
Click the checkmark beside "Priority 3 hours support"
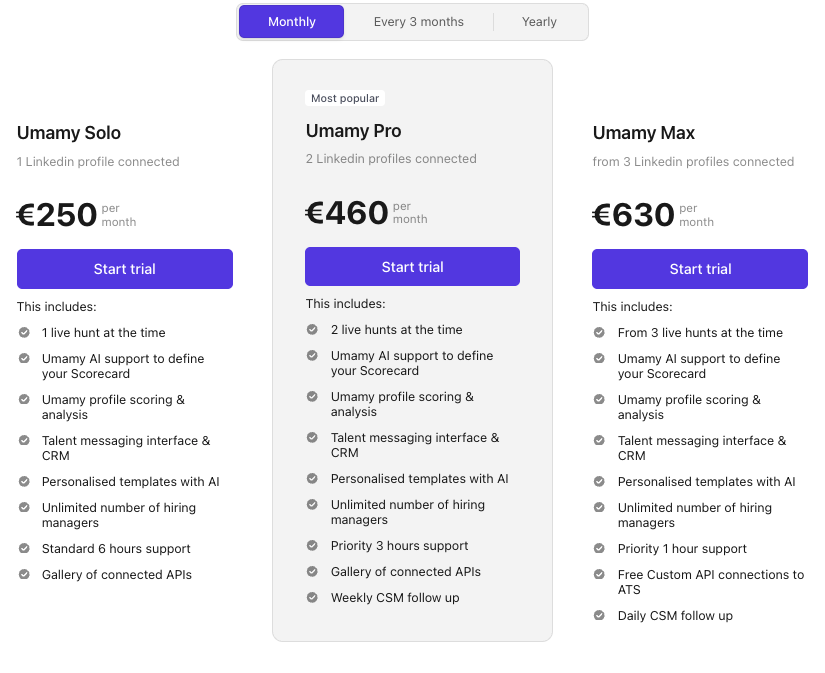pos(313,546)
